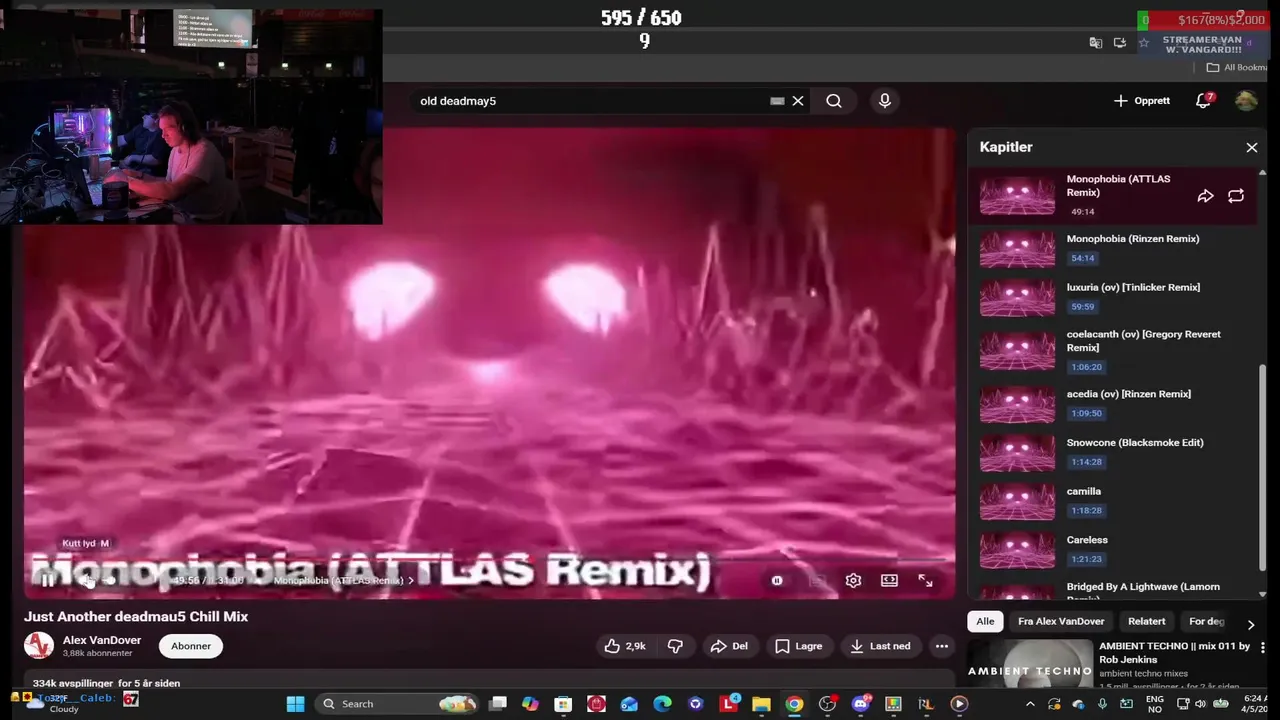Open File Explorer on the taskbar
This screenshot has width=1280, height=720.
pos(761,704)
